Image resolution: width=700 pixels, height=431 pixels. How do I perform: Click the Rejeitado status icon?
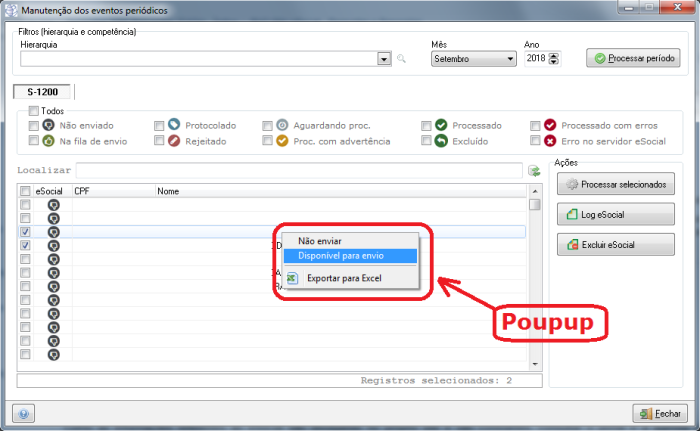pos(174,142)
